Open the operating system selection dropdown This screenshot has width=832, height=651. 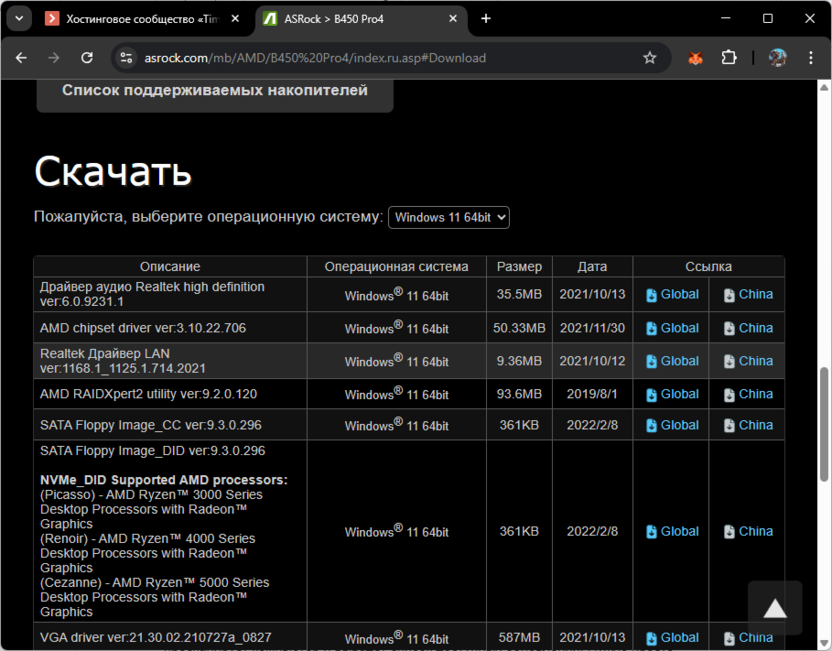coord(449,217)
